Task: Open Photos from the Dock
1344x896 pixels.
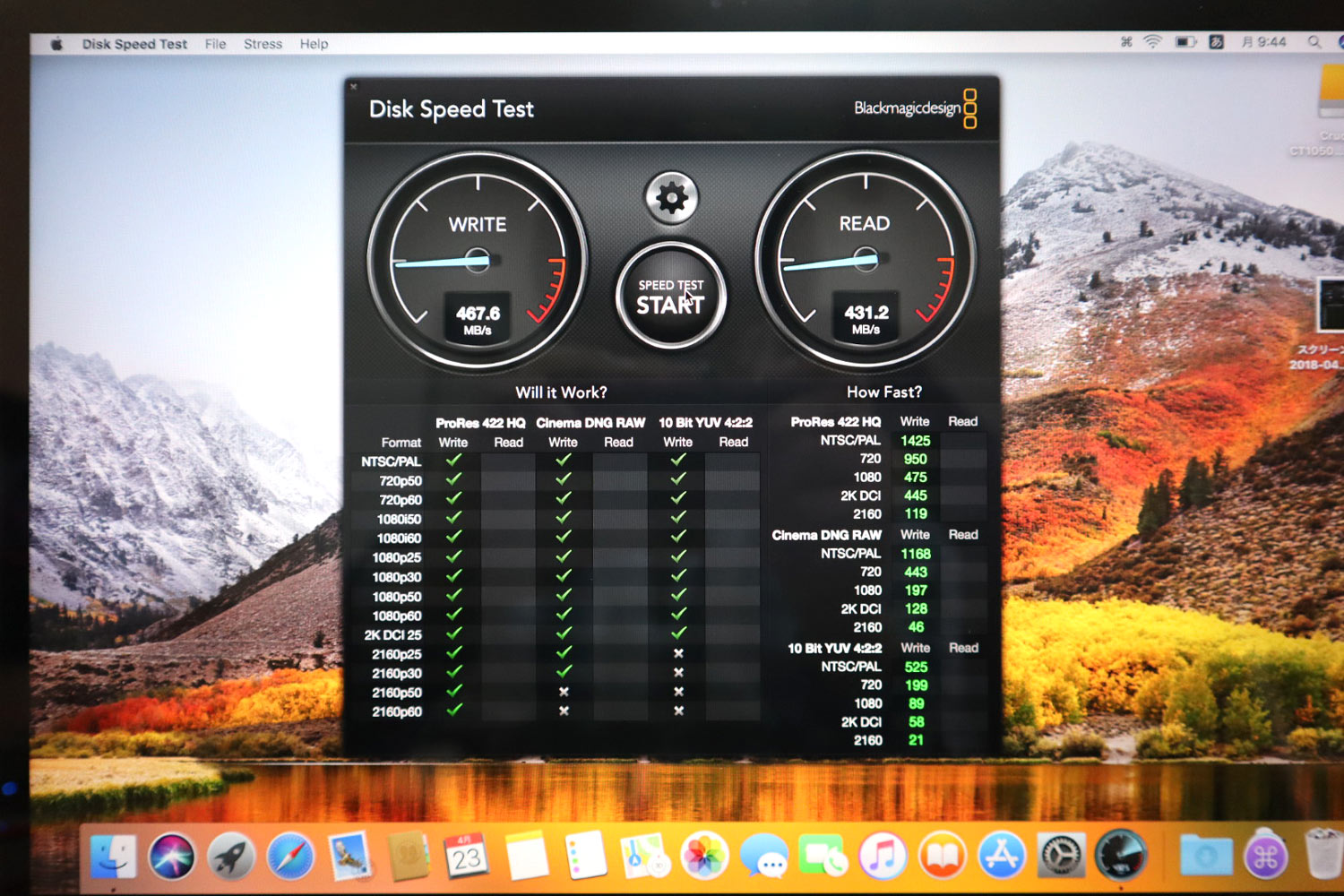Action: point(704,856)
